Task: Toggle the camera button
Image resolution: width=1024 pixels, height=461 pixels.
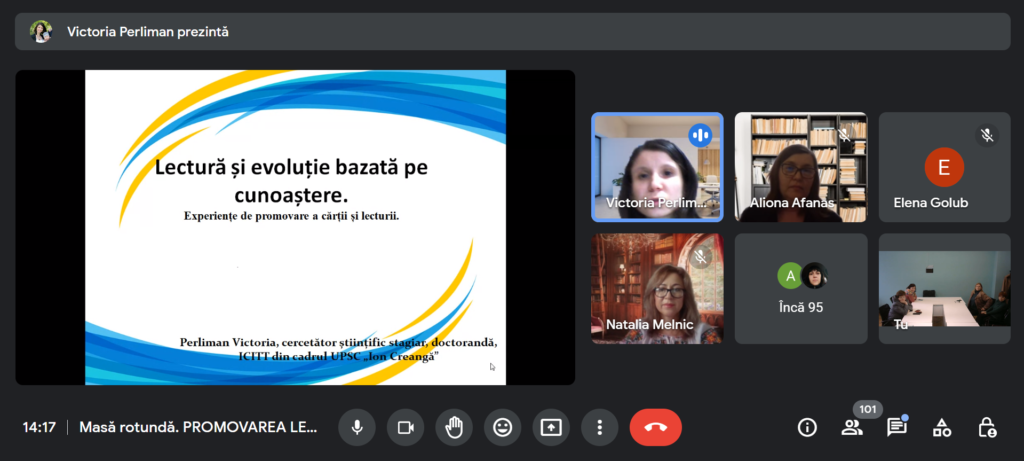Action: tap(405, 428)
